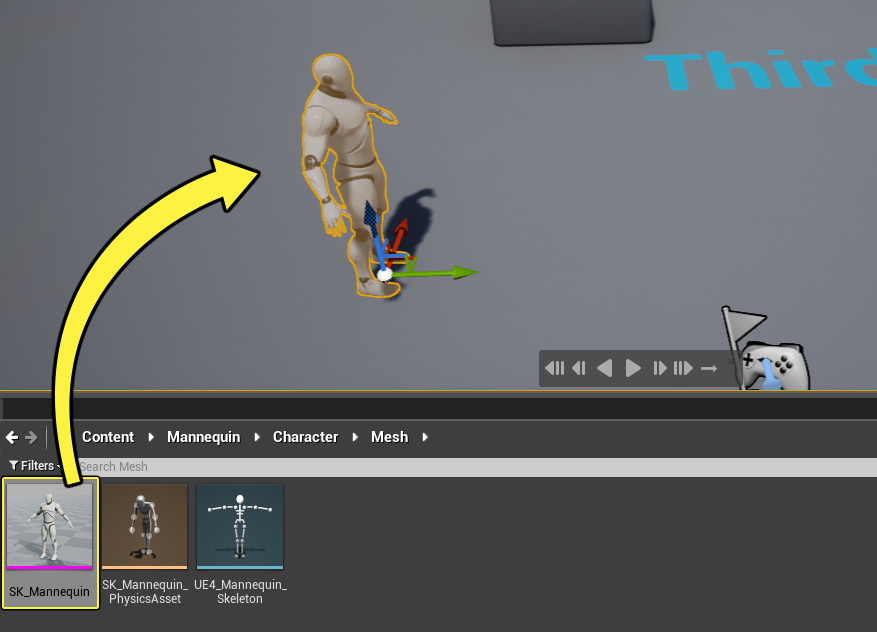Select the SK_Mannequin_PhysicsAsset thumbnail
This screenshot has height=632, width=877.
(x=144, y=527)
